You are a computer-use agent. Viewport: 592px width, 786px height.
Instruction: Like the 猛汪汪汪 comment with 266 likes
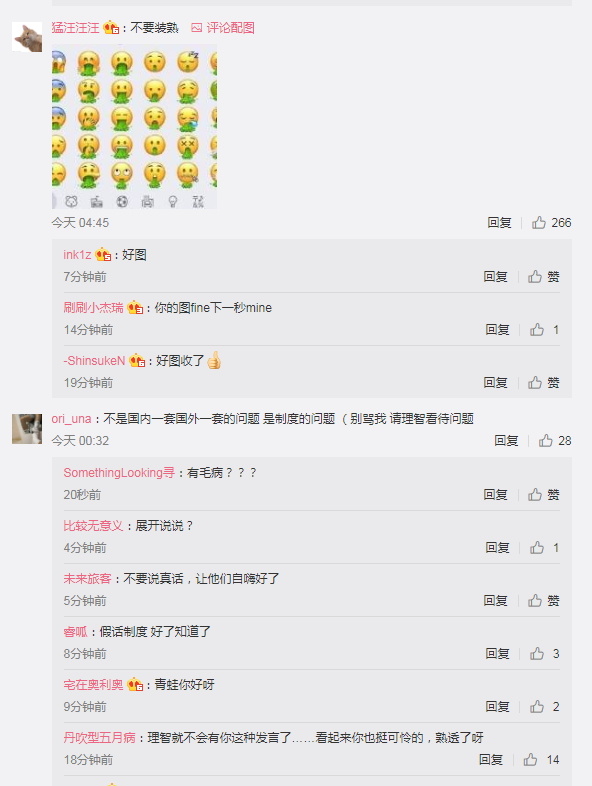tap(551, 223)
